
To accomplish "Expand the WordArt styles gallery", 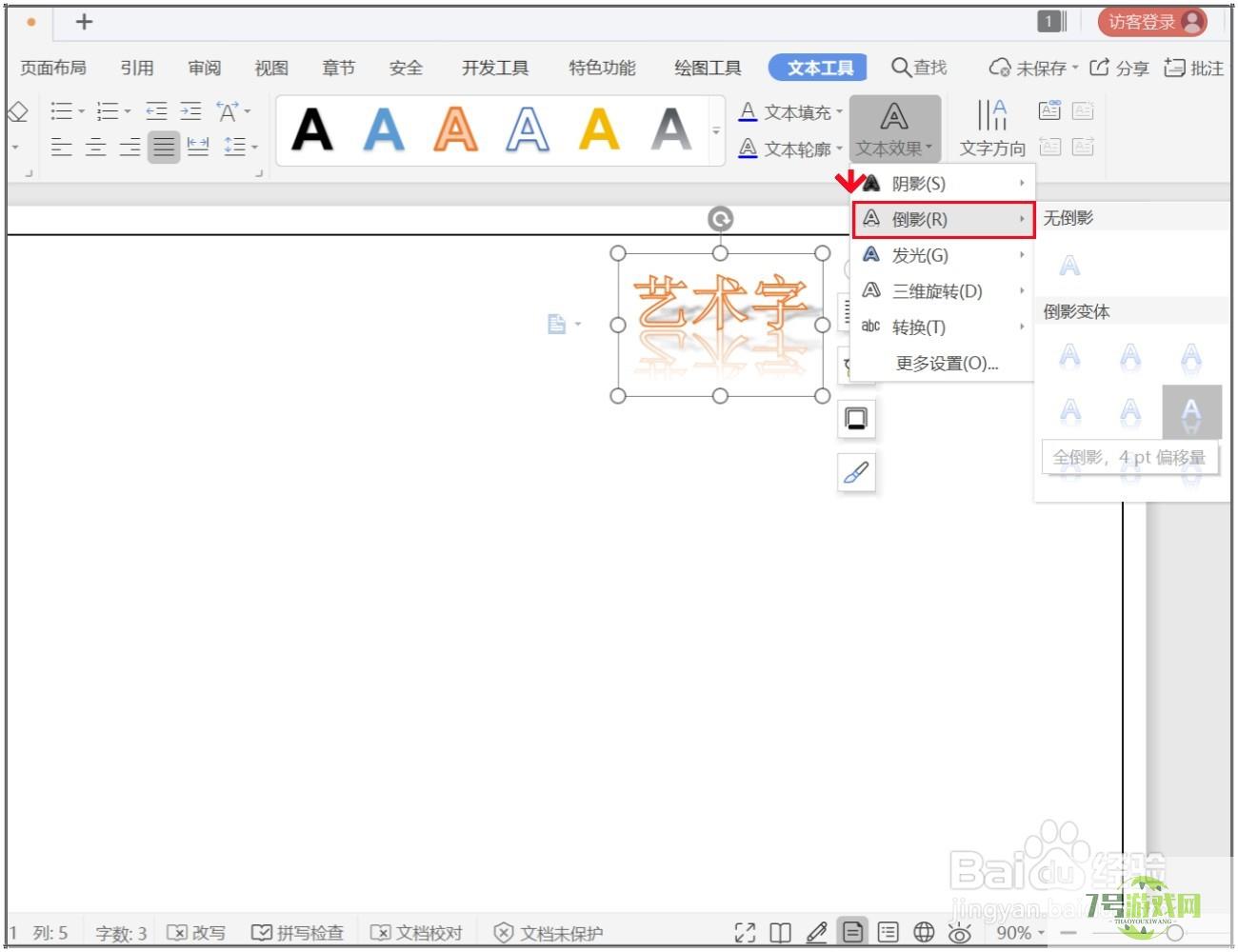I will [716, 130].
